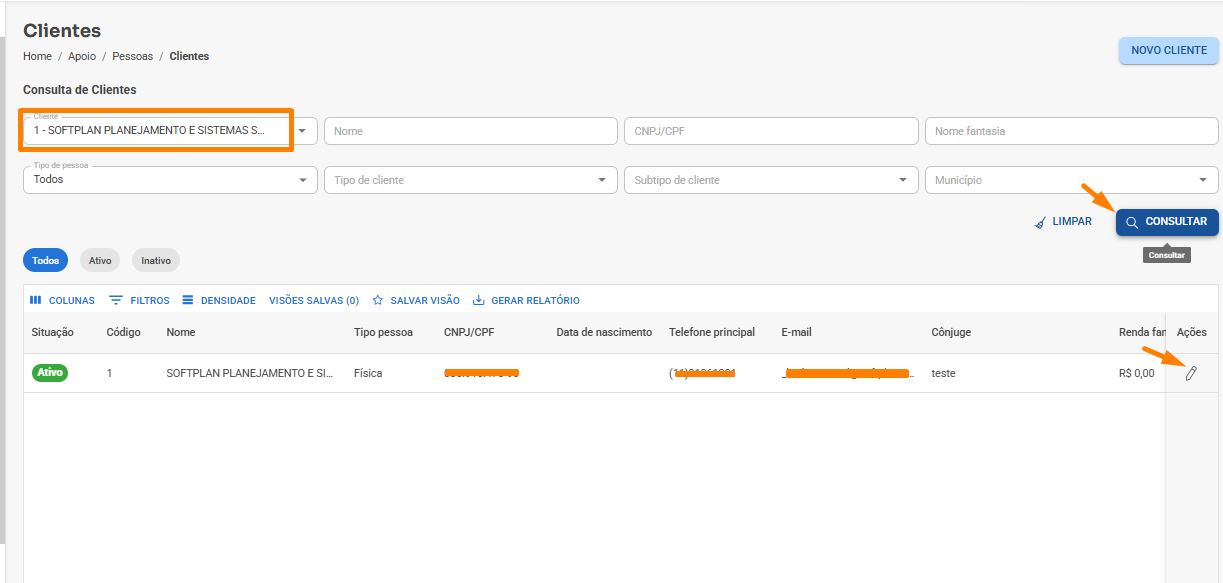This screenshot has width=1223, height=583.
Task: Sort by the Código column header
Action: tap(123, 332)
